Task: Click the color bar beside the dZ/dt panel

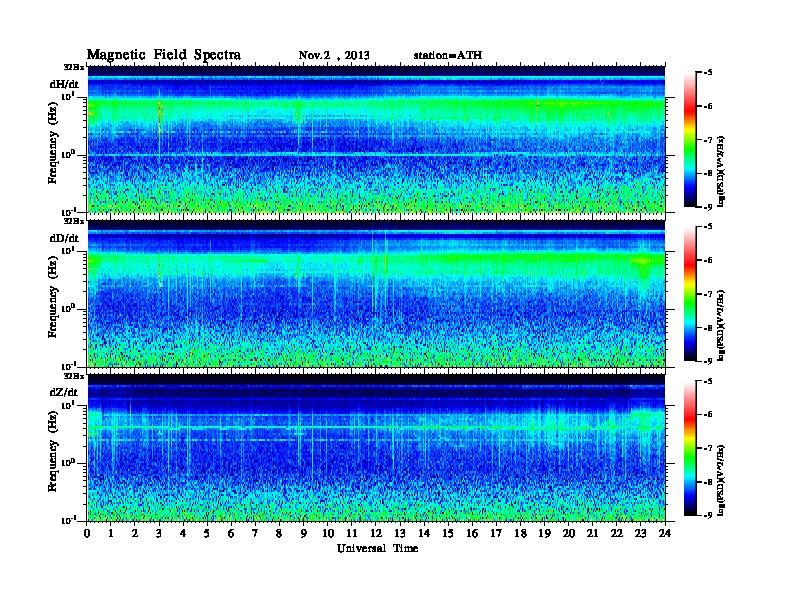Action: 690,447
